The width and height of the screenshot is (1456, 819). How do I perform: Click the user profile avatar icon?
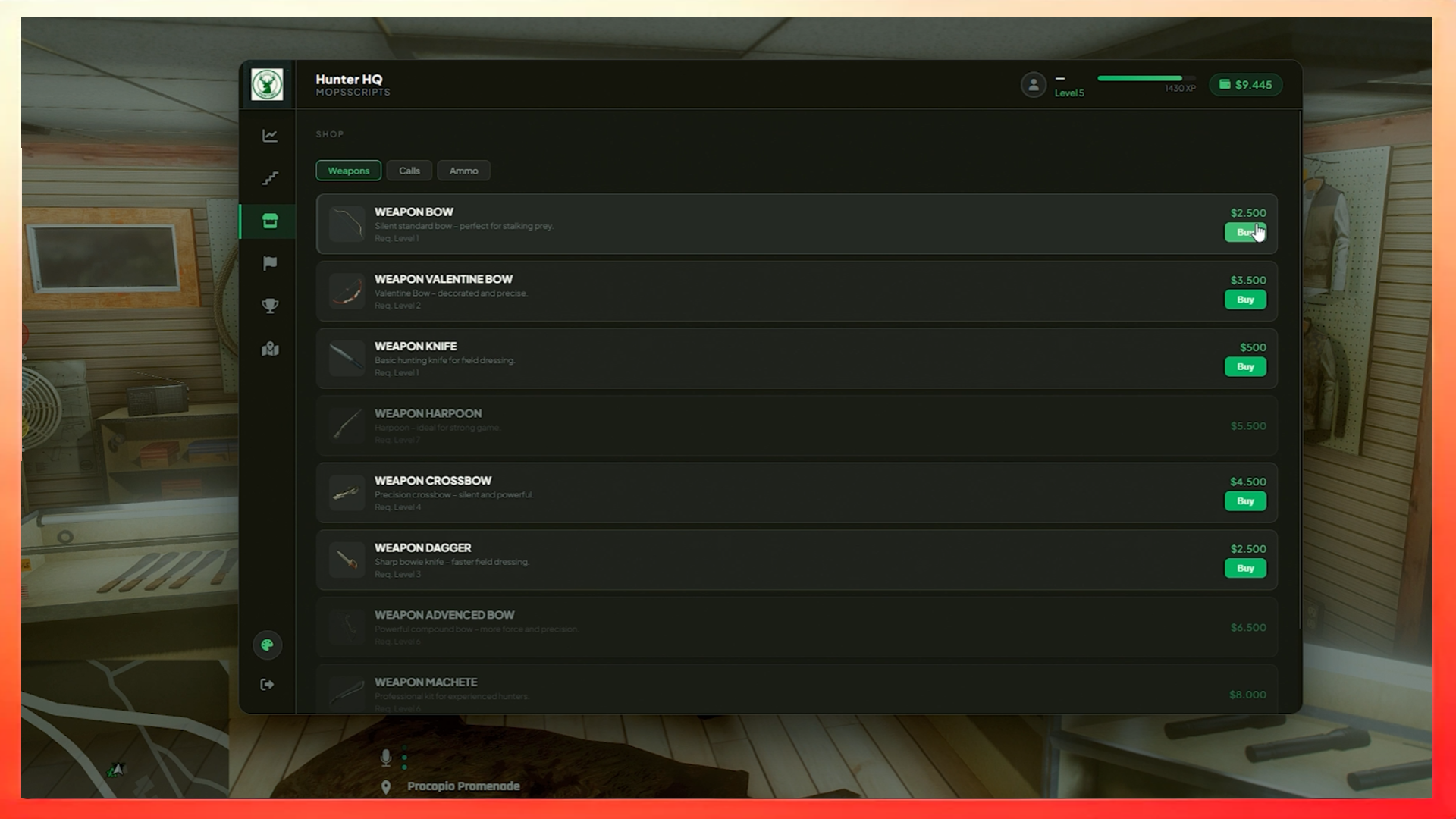pos(1033,85)
